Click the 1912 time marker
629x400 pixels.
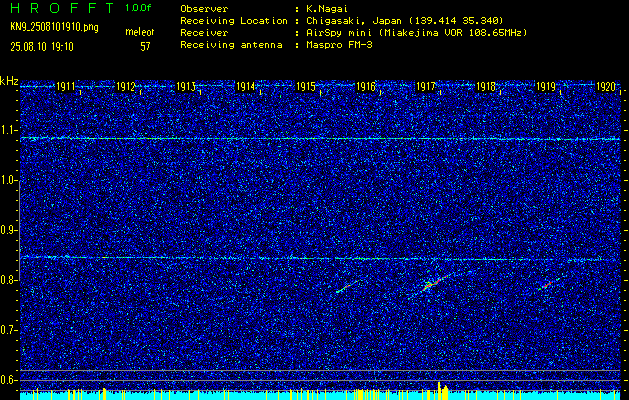(x=126, y=87)
